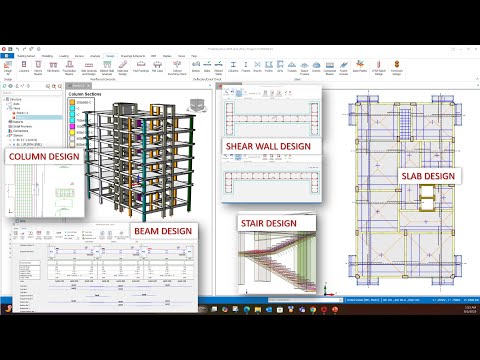This screenshot has width=480, height=360.
Task: Open Chrome from the Windows taskbar
Action: pyautogui.click(x=313, y=310)
